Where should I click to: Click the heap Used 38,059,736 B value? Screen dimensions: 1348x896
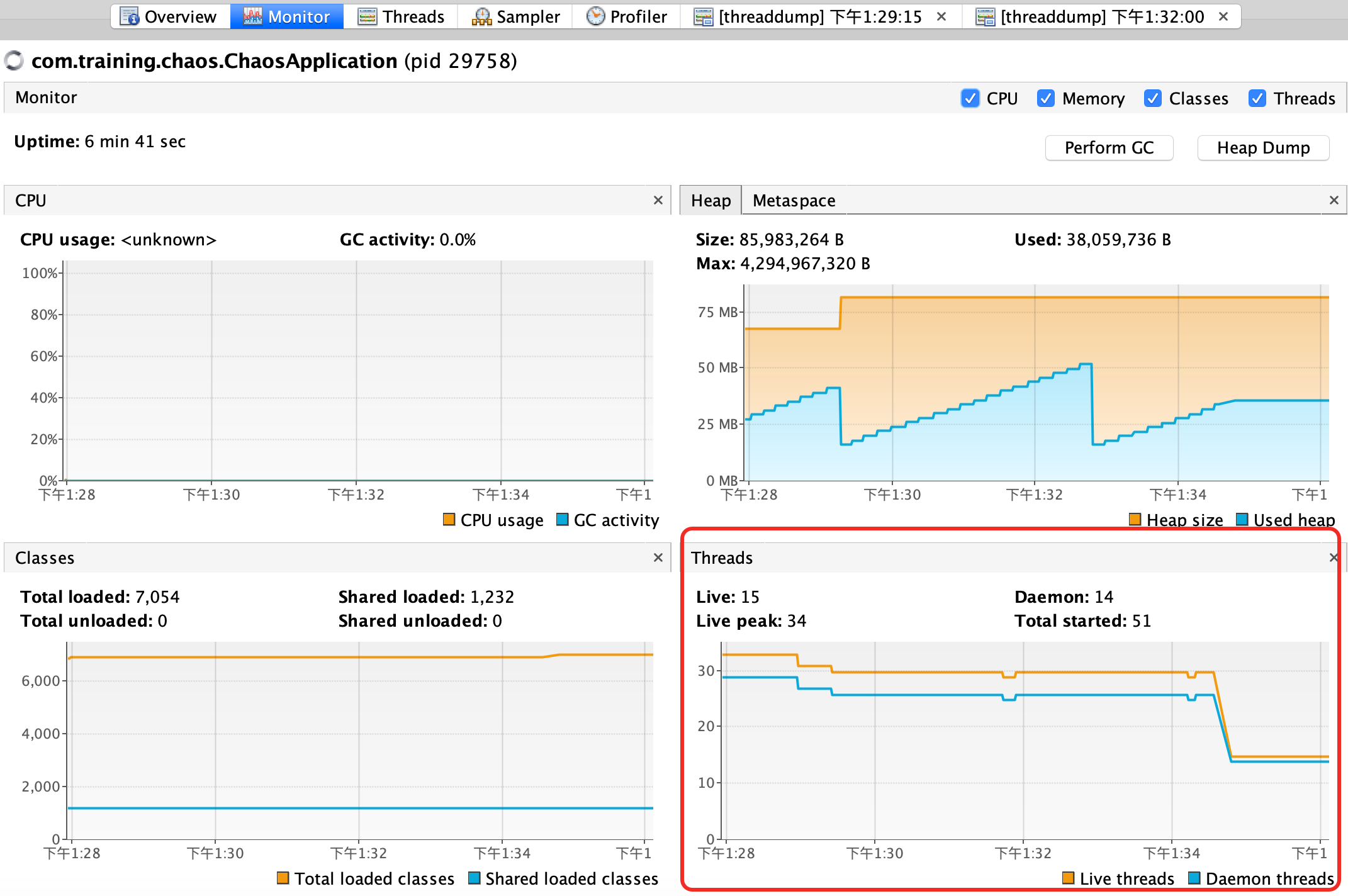point(1118,240)
